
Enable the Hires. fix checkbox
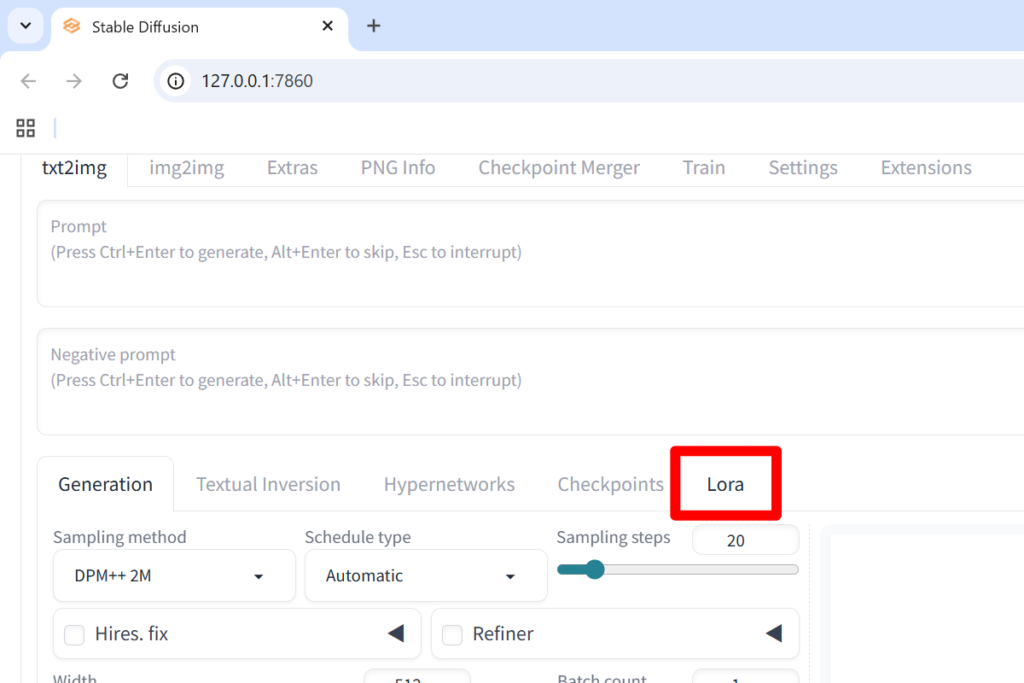(x=74, y=635)
